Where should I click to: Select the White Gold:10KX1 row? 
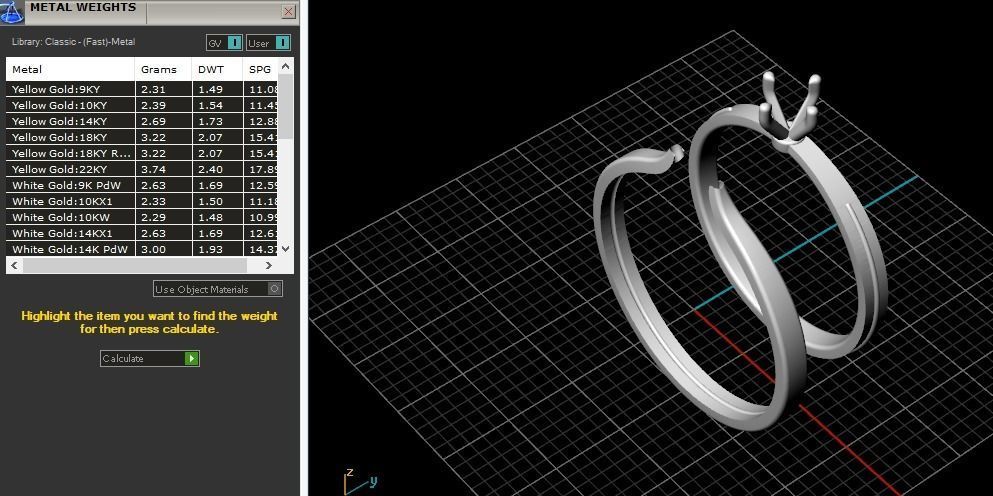click(142, 201)
